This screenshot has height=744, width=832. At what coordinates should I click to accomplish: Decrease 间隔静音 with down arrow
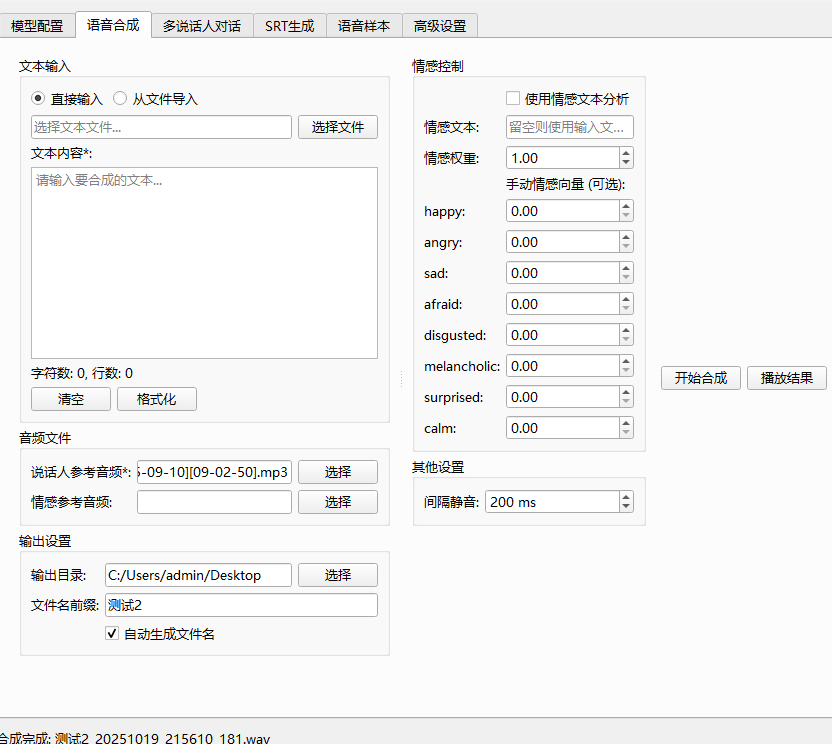(x=626, y=507)
